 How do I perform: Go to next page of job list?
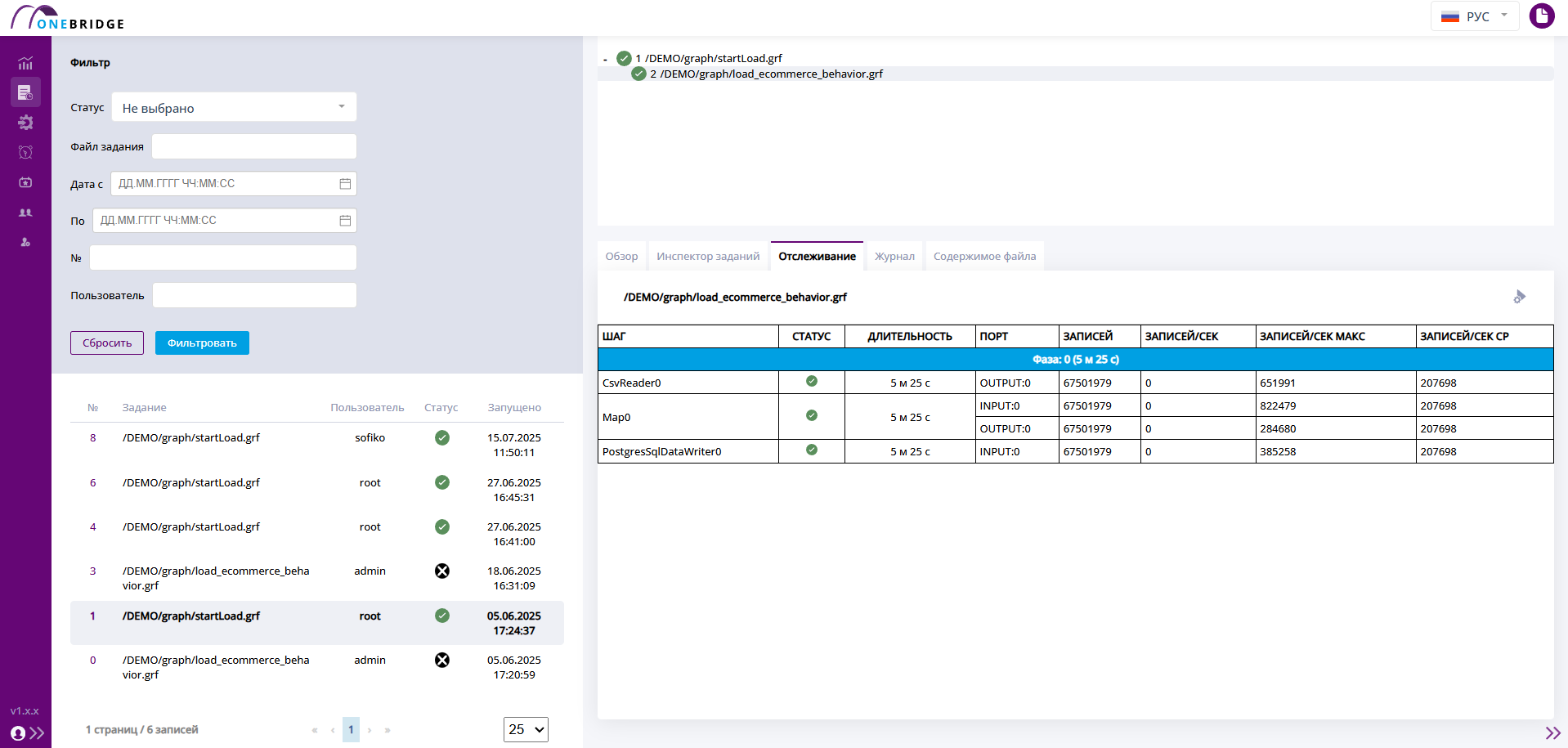point(370,730)
